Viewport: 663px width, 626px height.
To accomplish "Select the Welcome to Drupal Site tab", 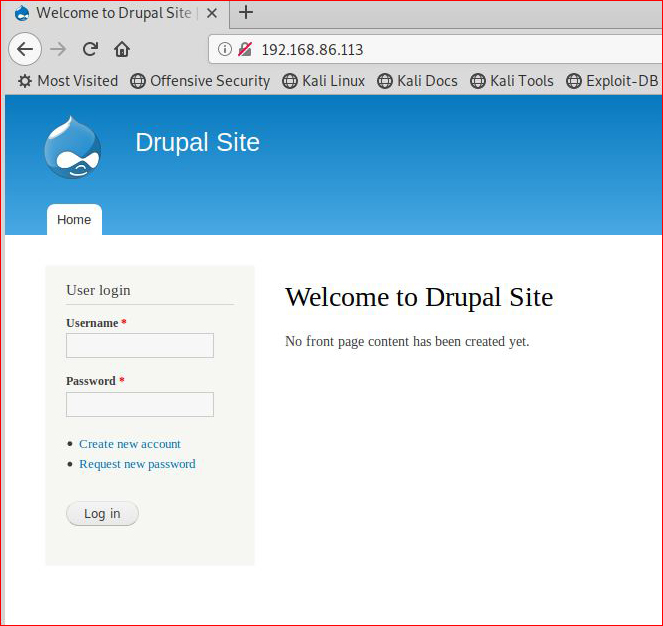I will pos(114,13).
